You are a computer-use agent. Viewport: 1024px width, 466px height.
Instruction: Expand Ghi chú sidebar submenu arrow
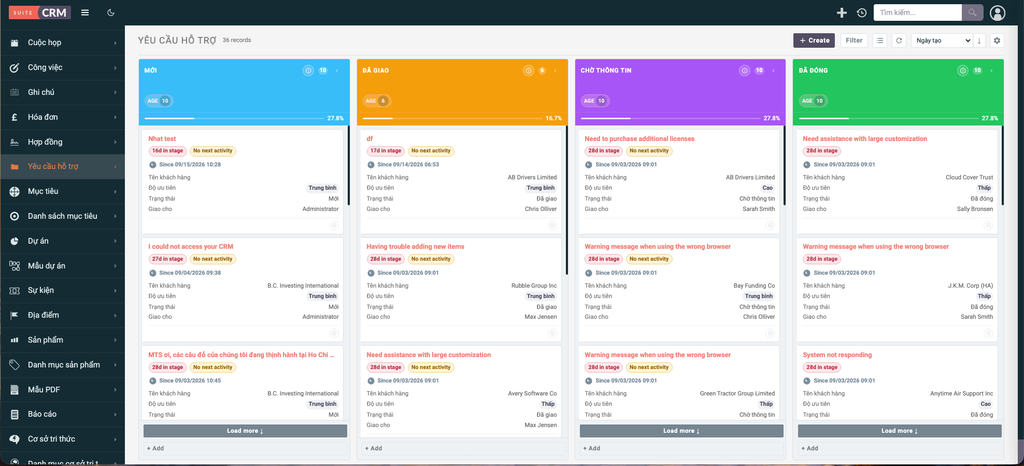point(115,93)
